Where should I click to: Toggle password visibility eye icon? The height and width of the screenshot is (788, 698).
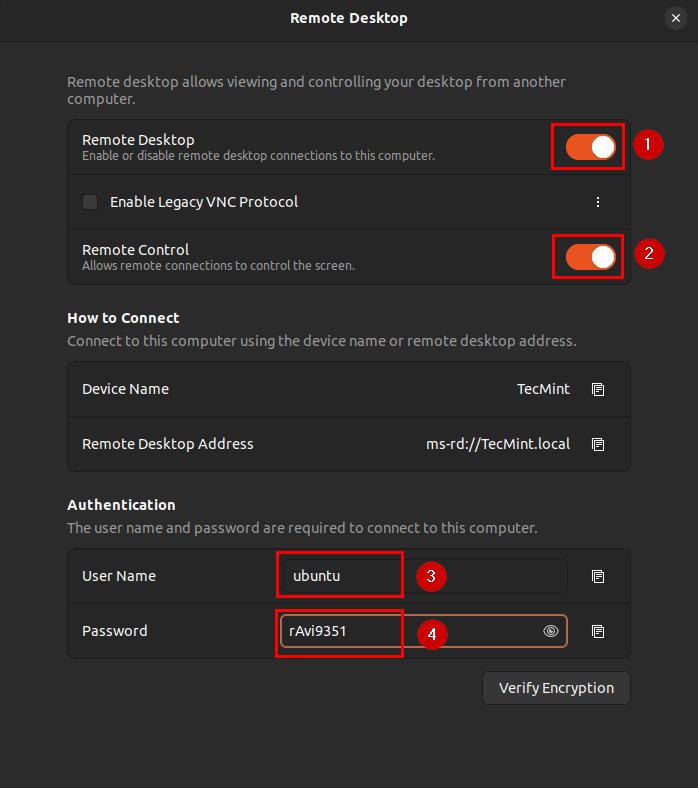pyautogui.click(x=550, y=631)
